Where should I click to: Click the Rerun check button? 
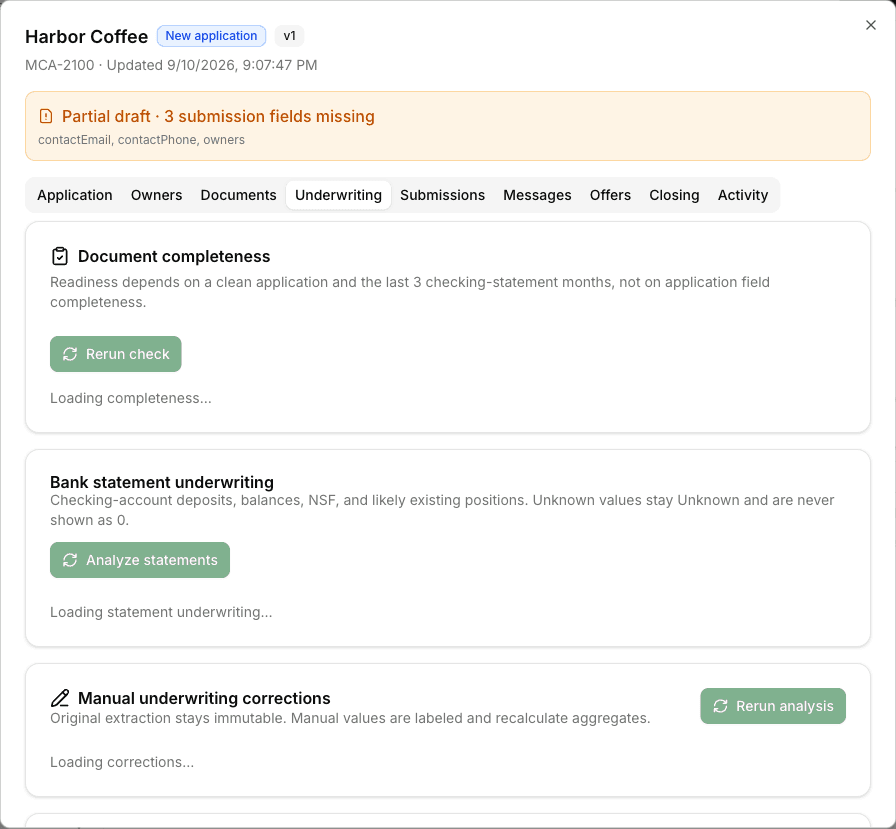(115, 354)
